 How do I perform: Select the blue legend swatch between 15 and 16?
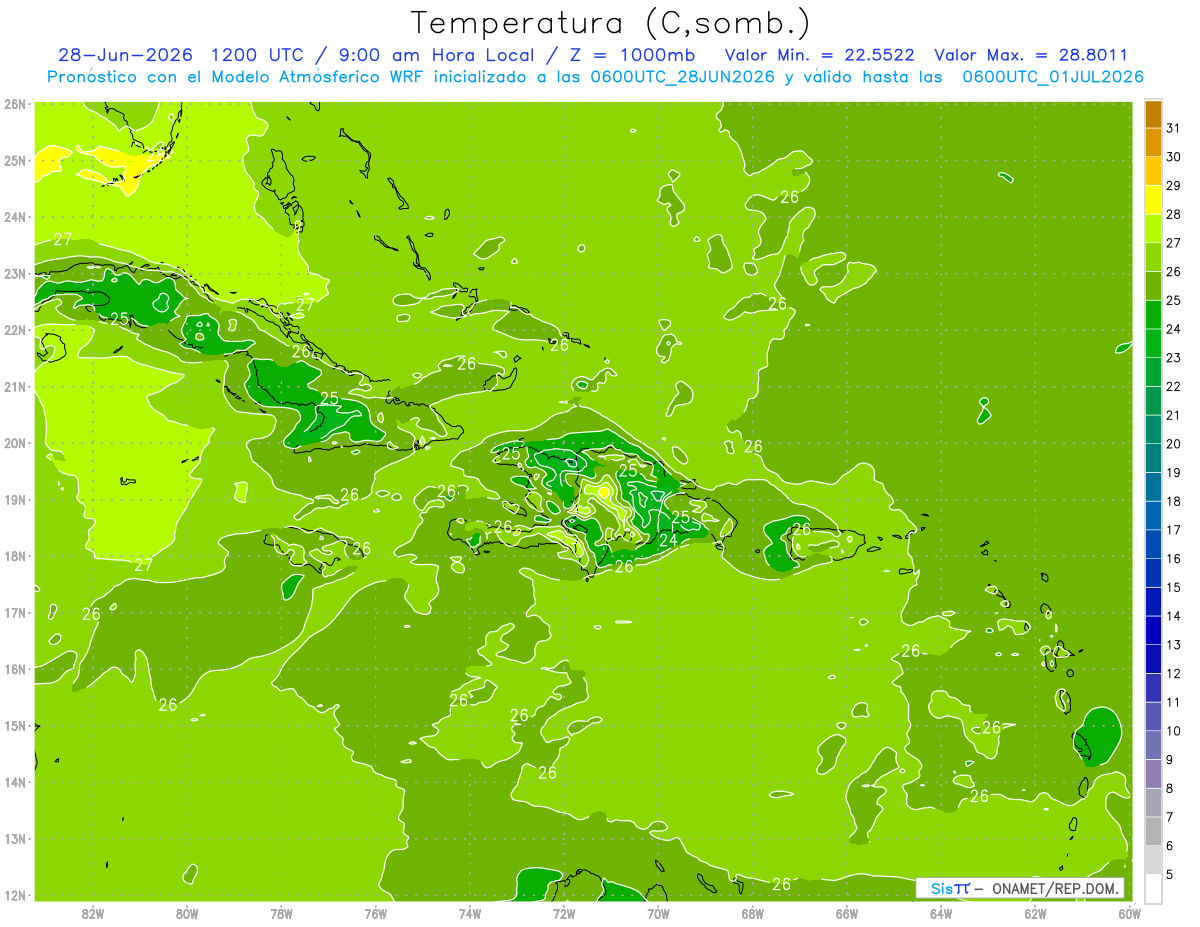1153,573
